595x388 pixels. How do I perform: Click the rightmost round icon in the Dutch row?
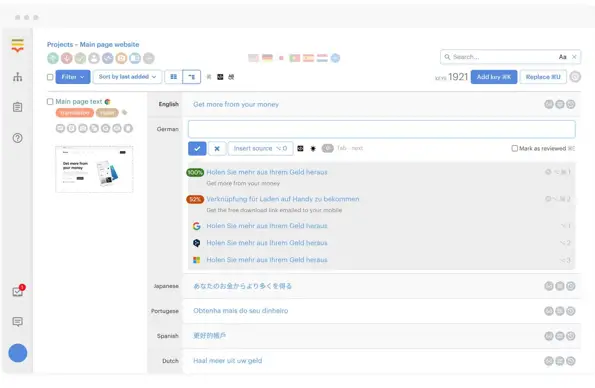(x=571, y=361)
